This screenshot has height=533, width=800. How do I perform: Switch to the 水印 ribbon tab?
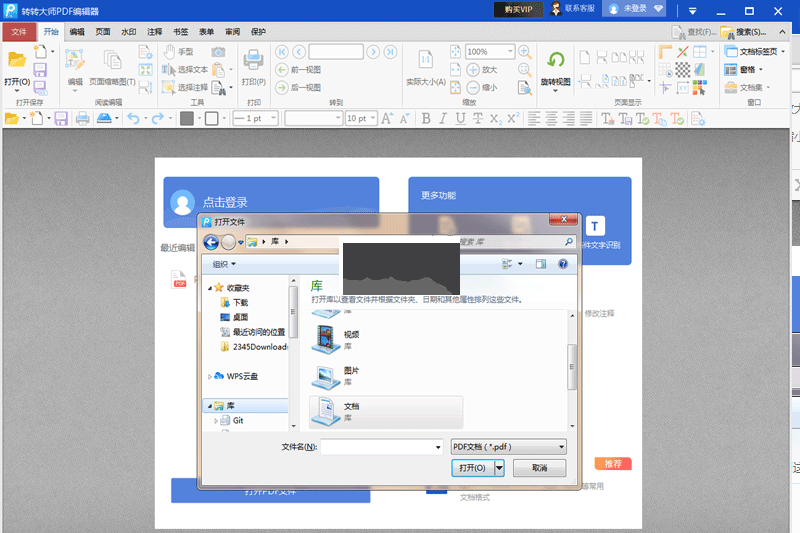(129, 32)
